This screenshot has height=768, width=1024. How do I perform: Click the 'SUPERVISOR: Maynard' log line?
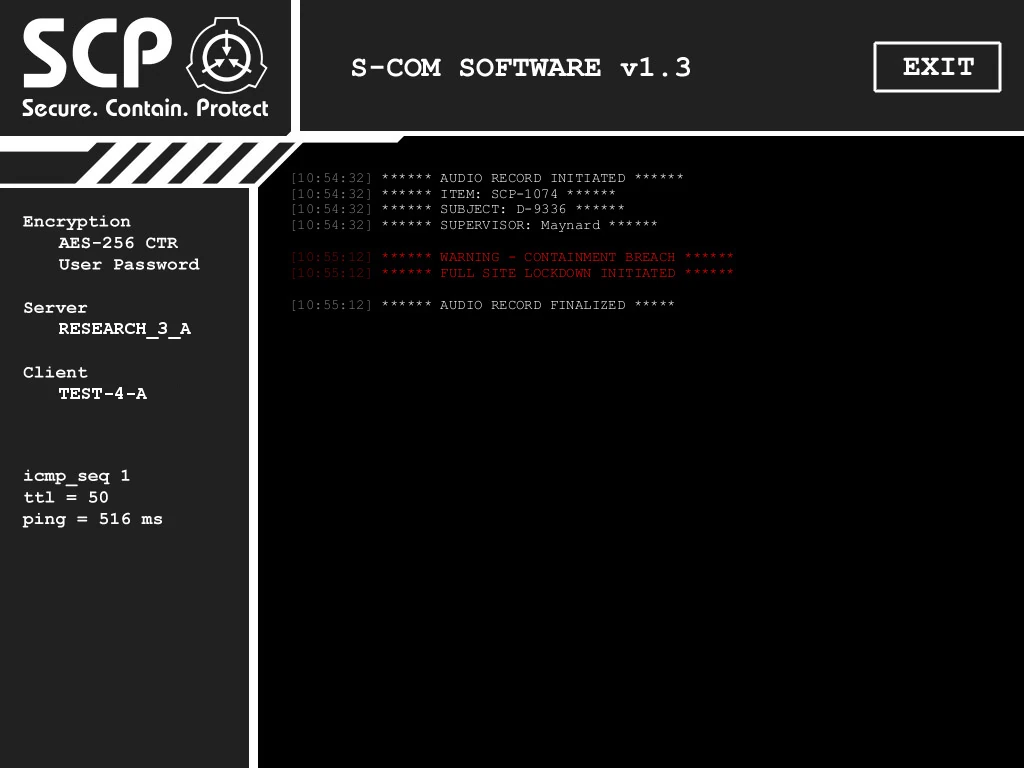click(x=474, y=225)
